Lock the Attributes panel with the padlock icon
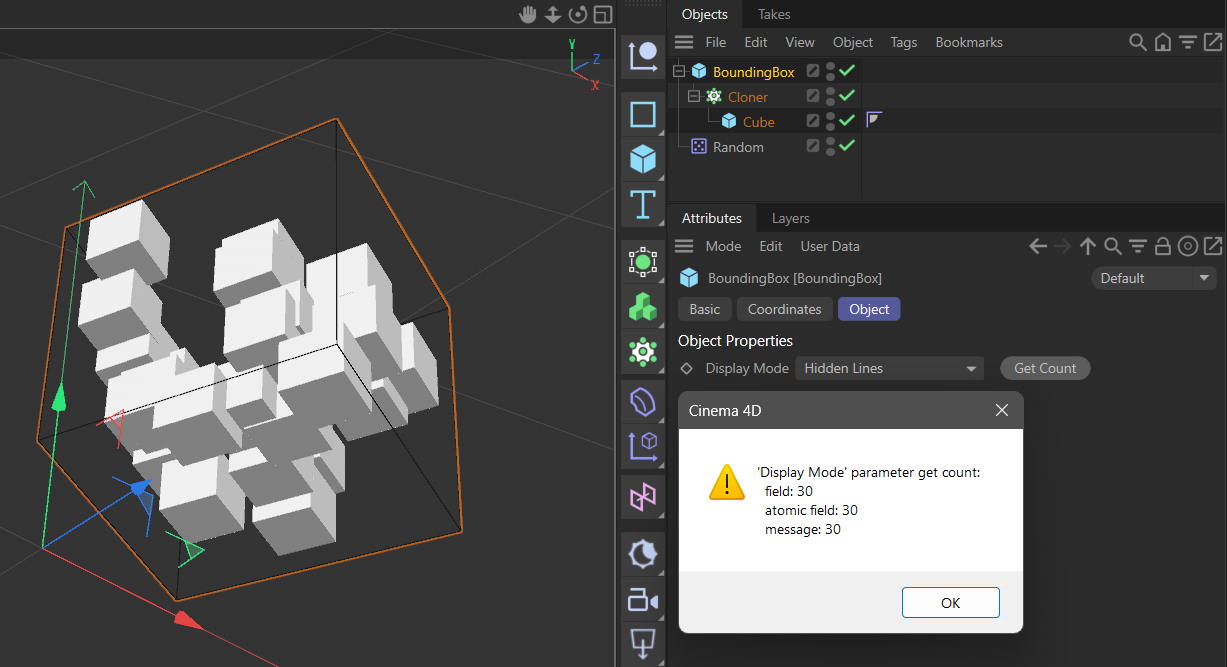1227x667 pixels. [1162, 246]
